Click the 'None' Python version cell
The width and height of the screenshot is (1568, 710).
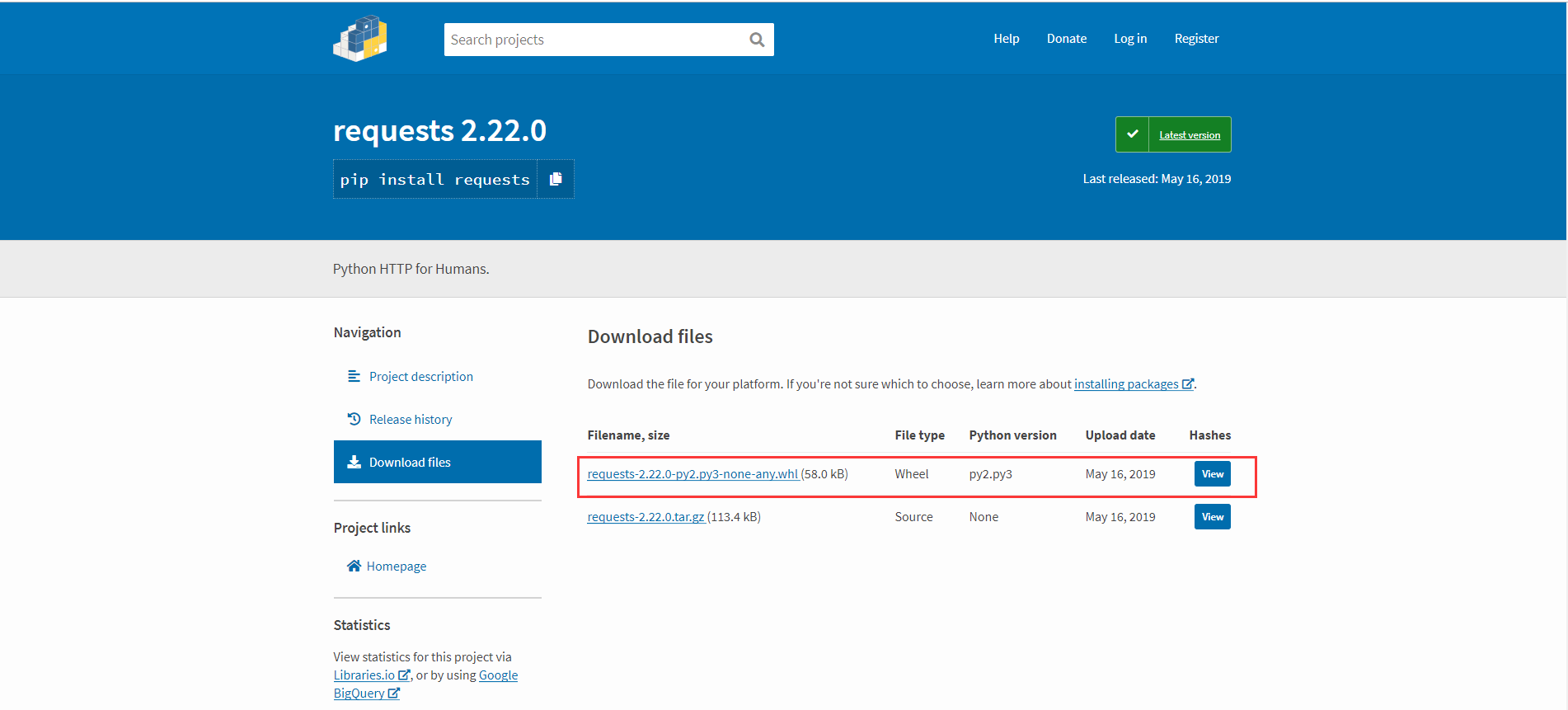pos(984,517)
